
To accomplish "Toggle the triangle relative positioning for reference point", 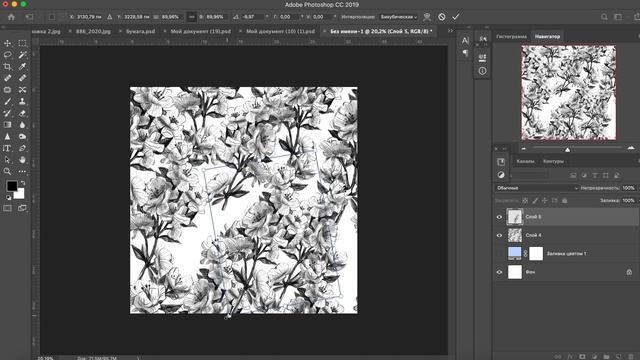I will pos(110,17).
